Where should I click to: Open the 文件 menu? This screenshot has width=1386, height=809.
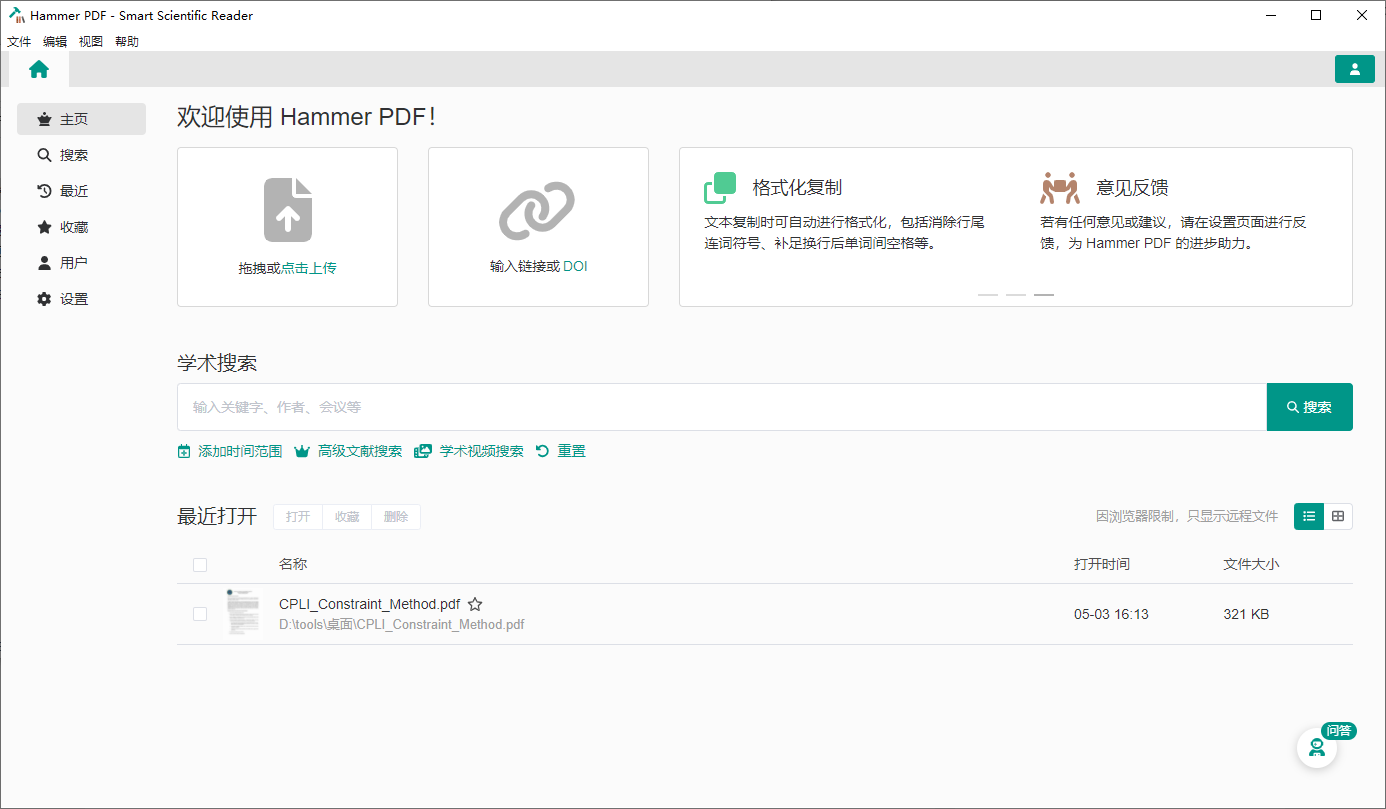19,41
